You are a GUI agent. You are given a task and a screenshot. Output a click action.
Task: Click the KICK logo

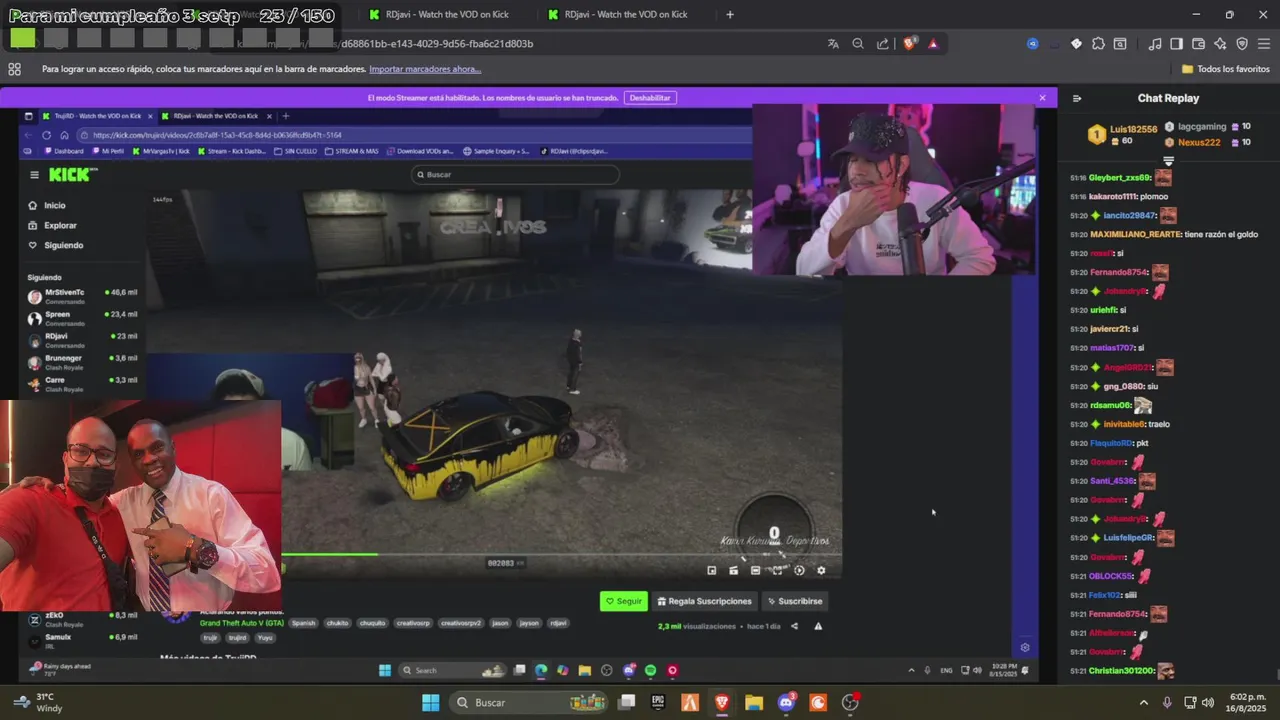tap(73, 174)
